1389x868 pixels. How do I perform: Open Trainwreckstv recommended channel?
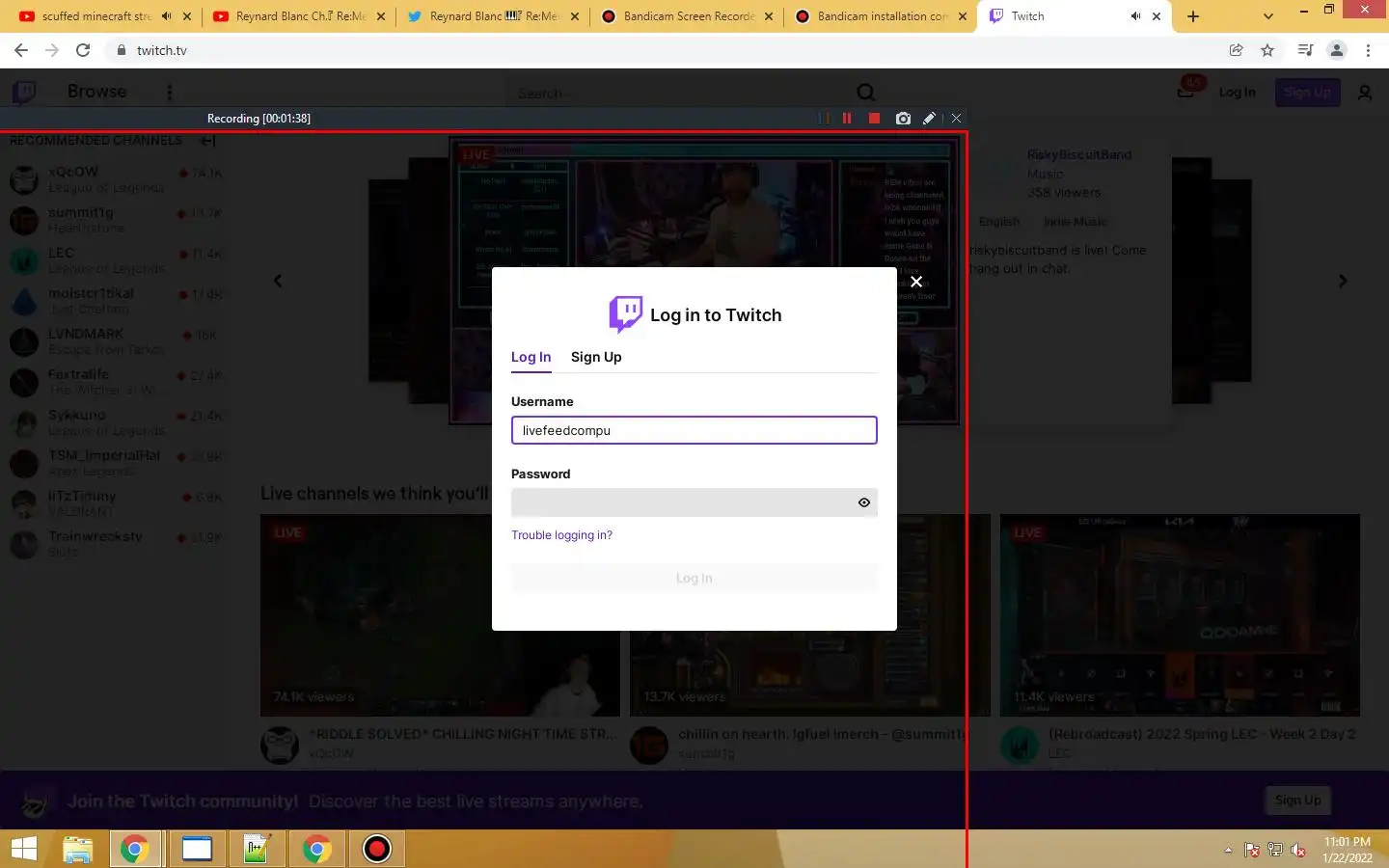(x=116, y=544)
